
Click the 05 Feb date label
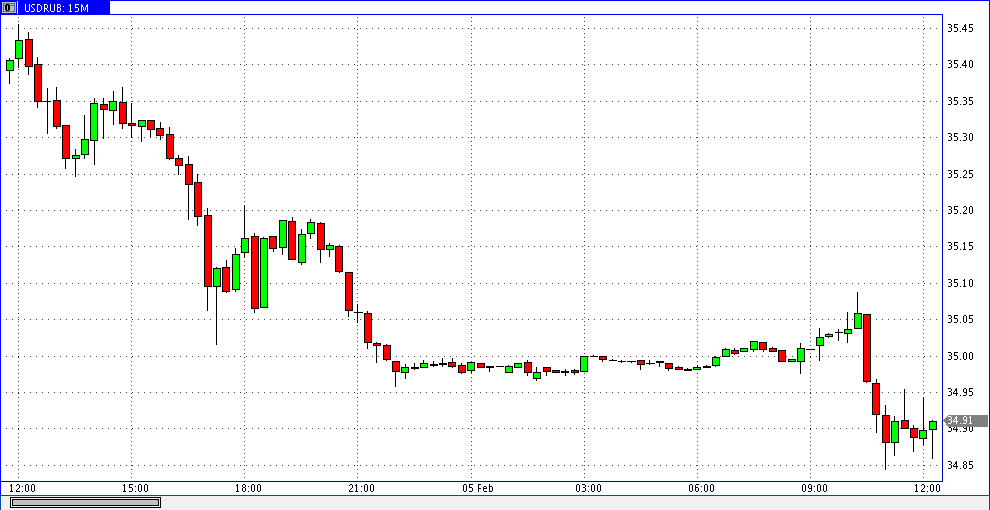point(478,488)
